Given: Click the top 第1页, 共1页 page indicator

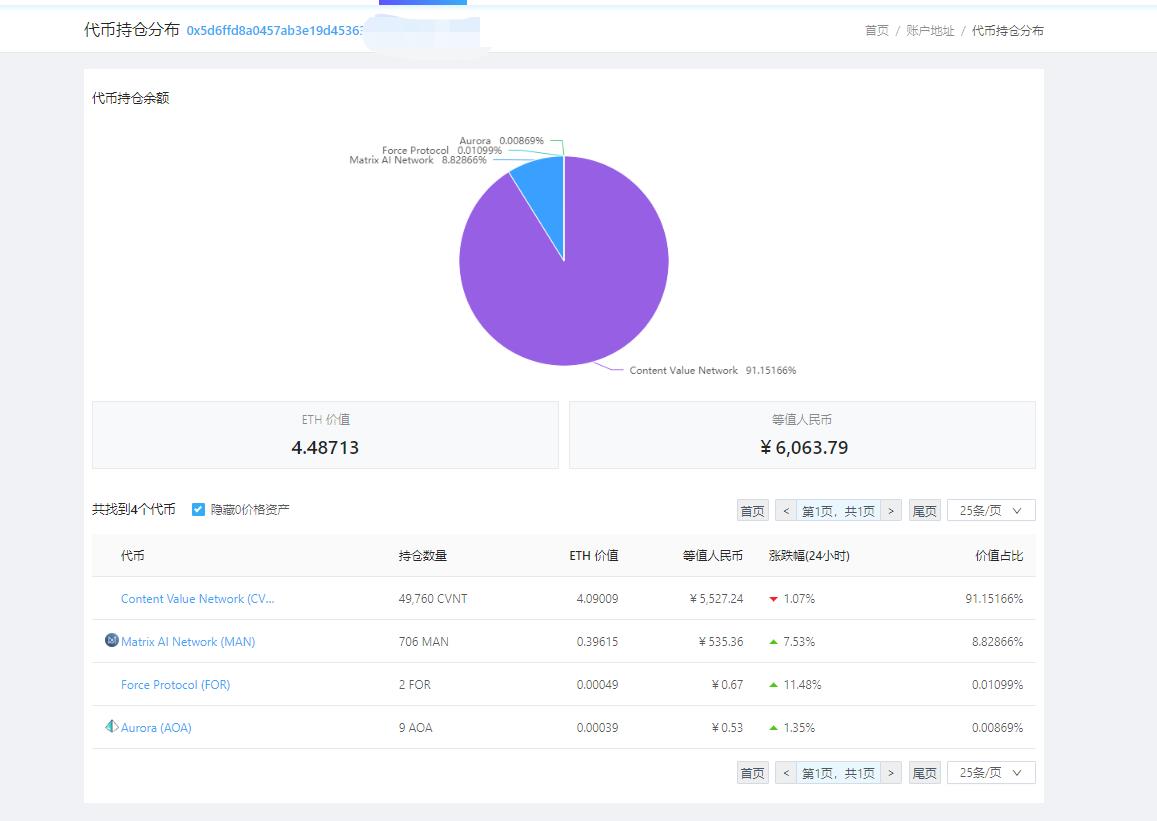Looking at the screenshot, I should click(838, 510).
